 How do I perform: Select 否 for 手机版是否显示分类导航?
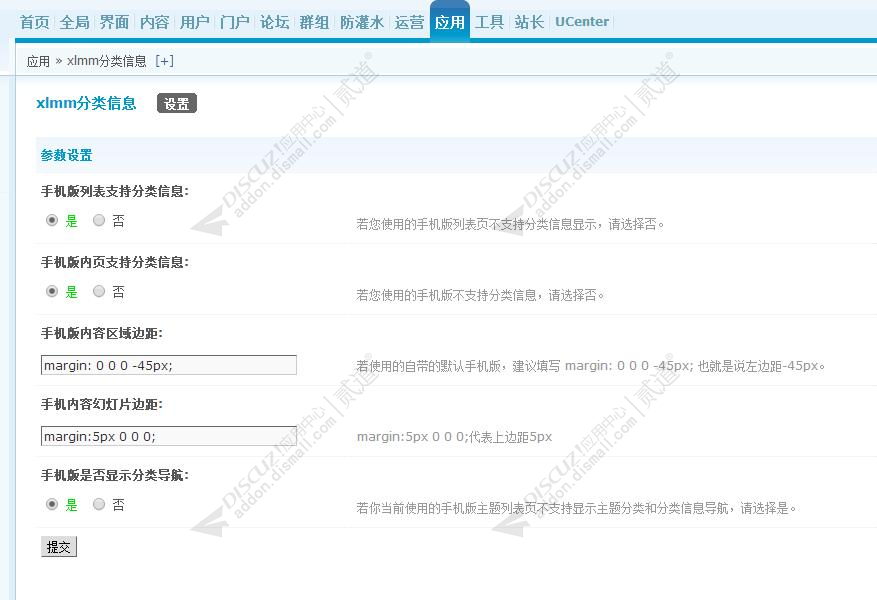(99, 504)
